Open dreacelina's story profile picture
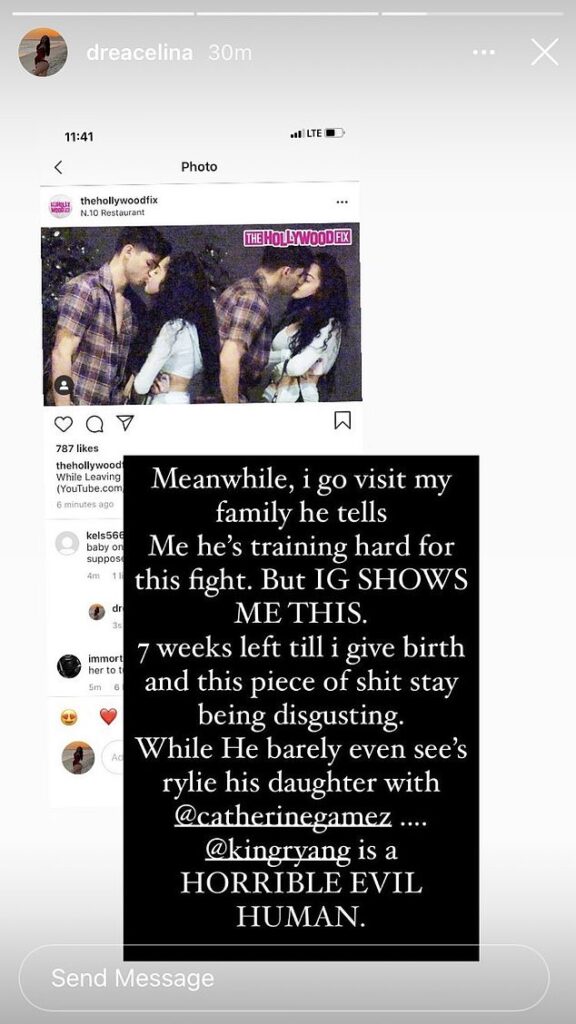 coord(42,52)
